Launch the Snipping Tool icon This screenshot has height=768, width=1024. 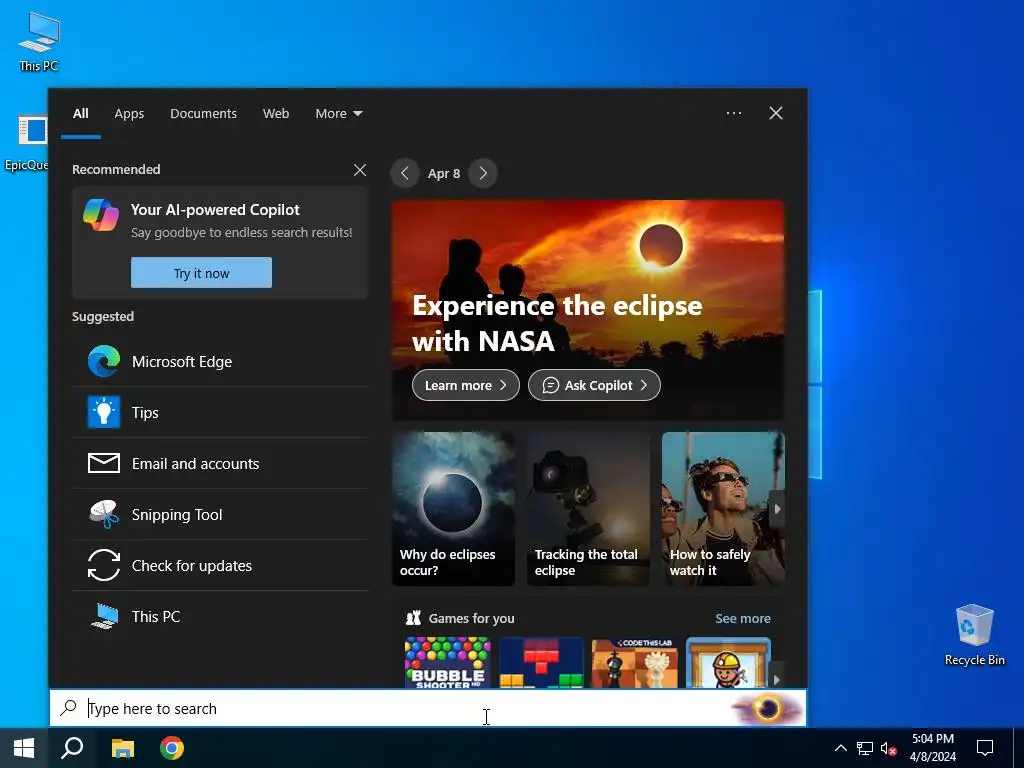pyautogui.click(x=104, y=514)
